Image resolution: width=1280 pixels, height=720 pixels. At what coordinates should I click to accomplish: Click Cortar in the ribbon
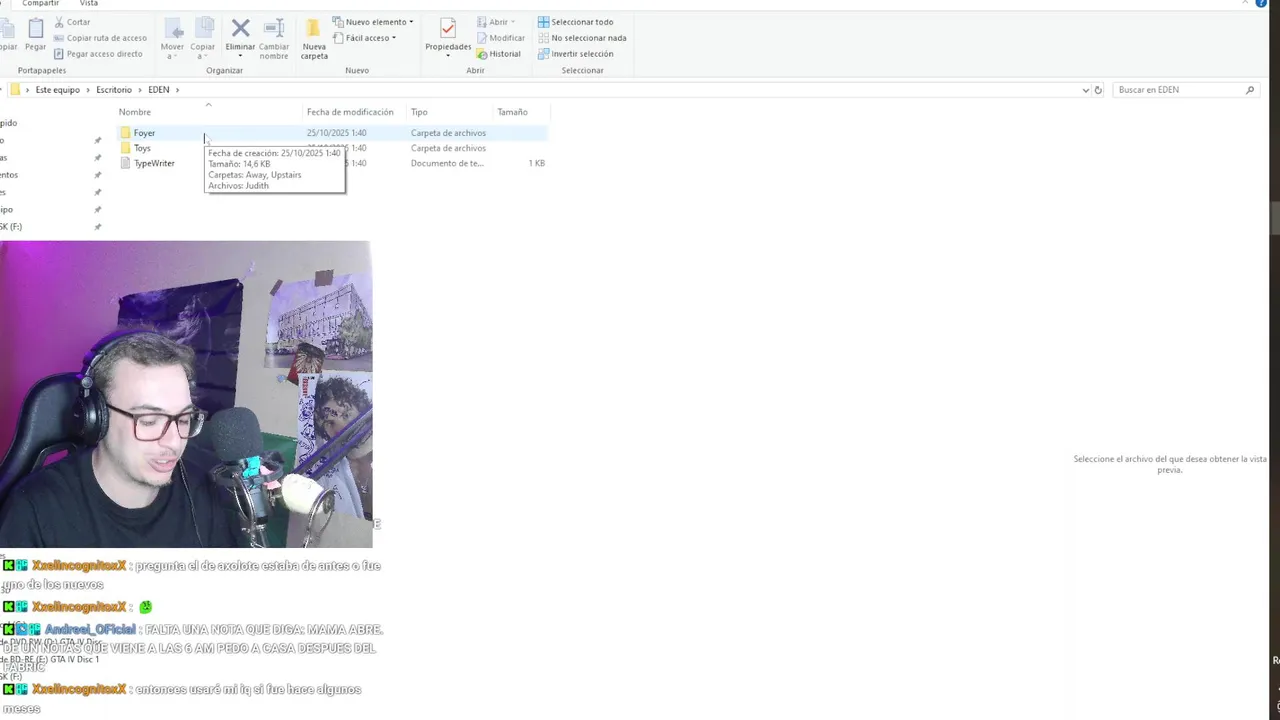point(72,22)
